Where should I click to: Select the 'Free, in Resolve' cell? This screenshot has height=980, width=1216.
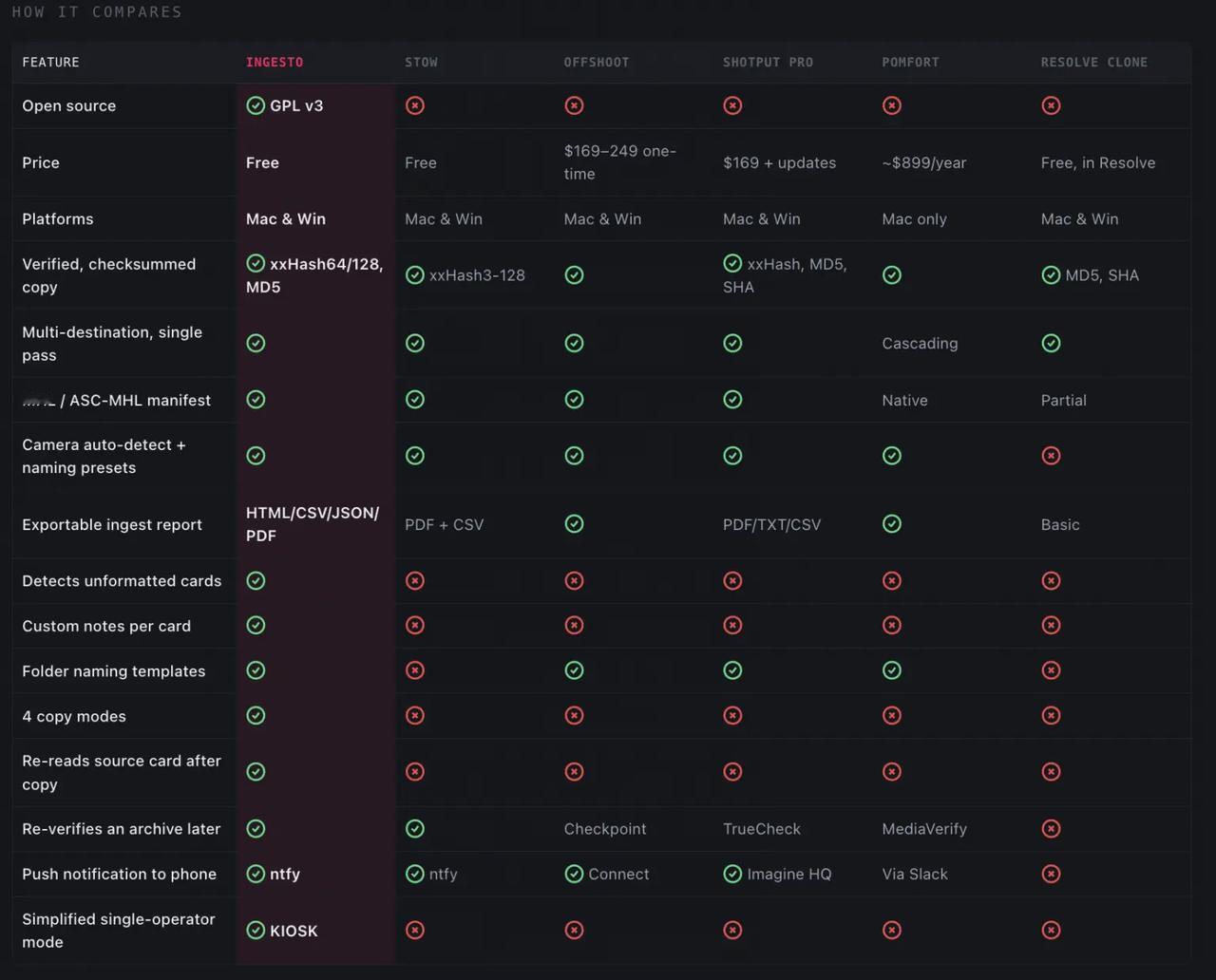coord(1098,162)
